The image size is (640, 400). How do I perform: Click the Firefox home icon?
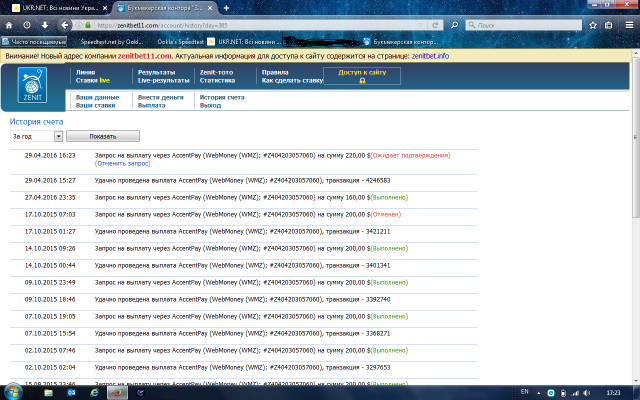(9, 25)
